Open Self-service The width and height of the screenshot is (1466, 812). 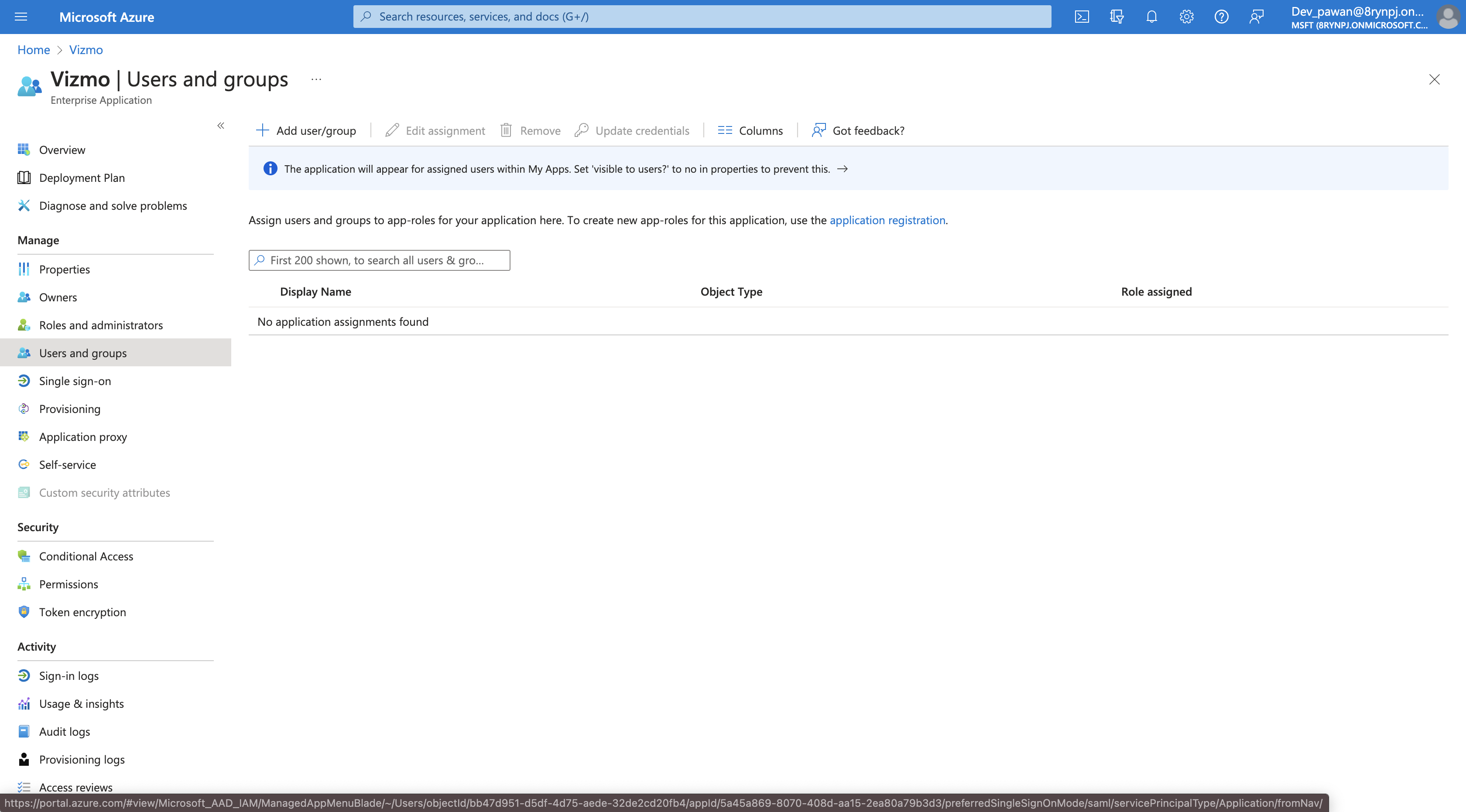[116, 464]
